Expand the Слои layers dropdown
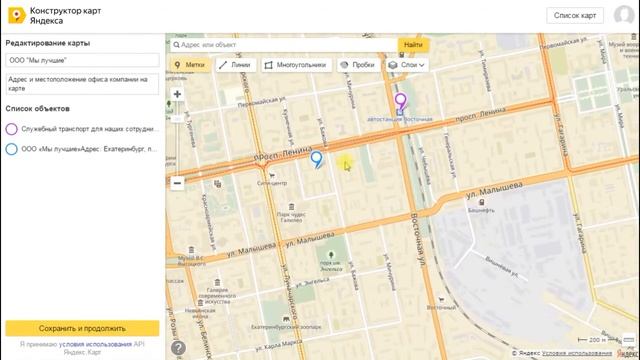Image resolution: width=640 pixels, height=360 pixels. (407, 65)
